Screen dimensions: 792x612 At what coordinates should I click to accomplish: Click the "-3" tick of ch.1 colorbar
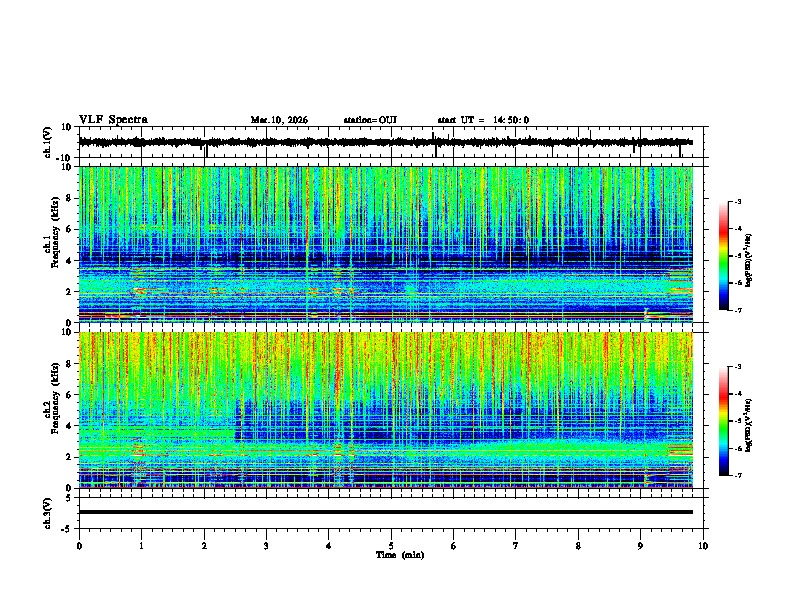click(738, 202)
